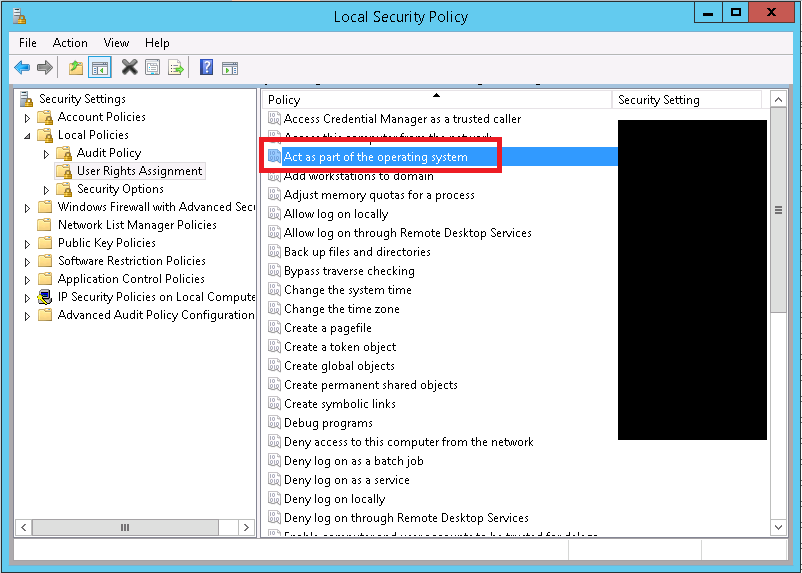This screenshot has height=573, width=802.
Task: Select Allow log on through Remote Desktop Services
Action: coord(408,233)
